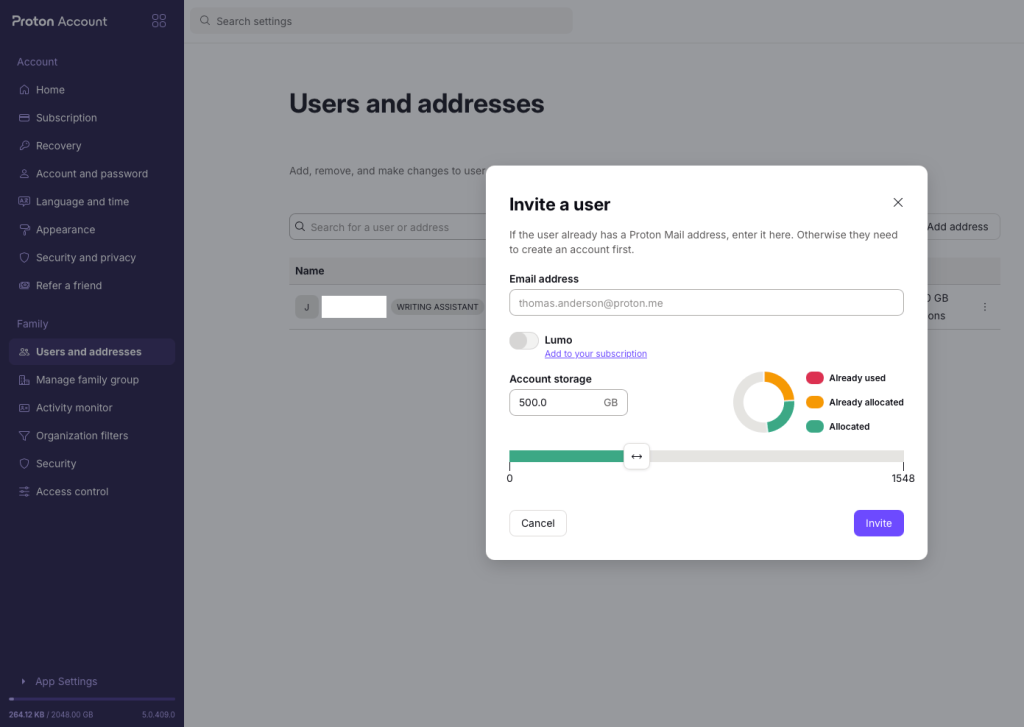Image resolution: width=1024 pixels, height=727 pixels.
Task: Click Cancel in invite dialog
Action: pos(537,523)
